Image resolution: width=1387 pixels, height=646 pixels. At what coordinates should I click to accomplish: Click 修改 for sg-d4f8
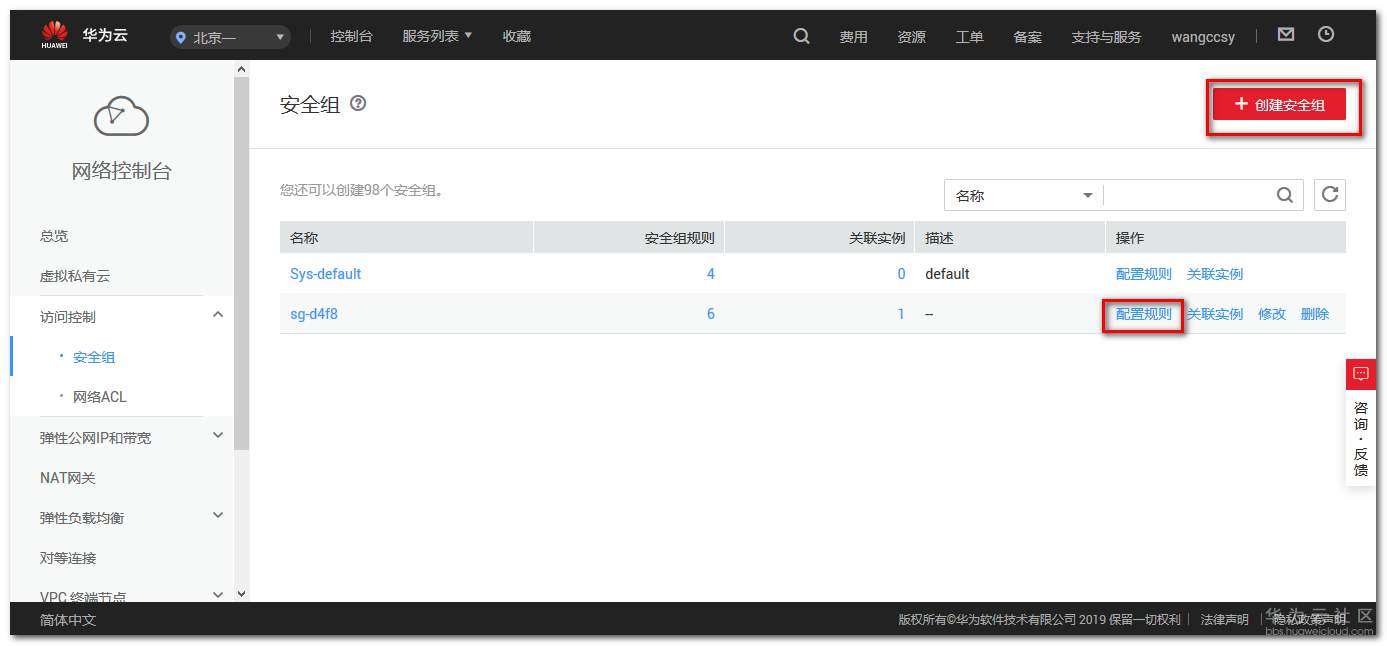coord(1272,314)
